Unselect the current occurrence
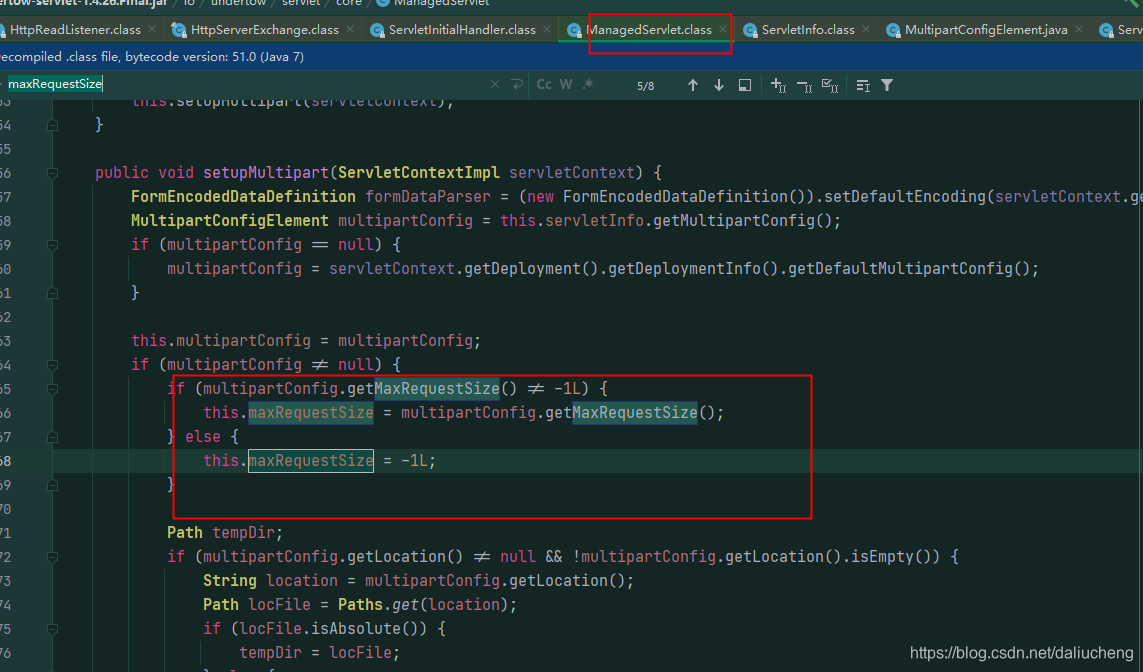Viewport: 1143px width, 672px height. point(804,85)
